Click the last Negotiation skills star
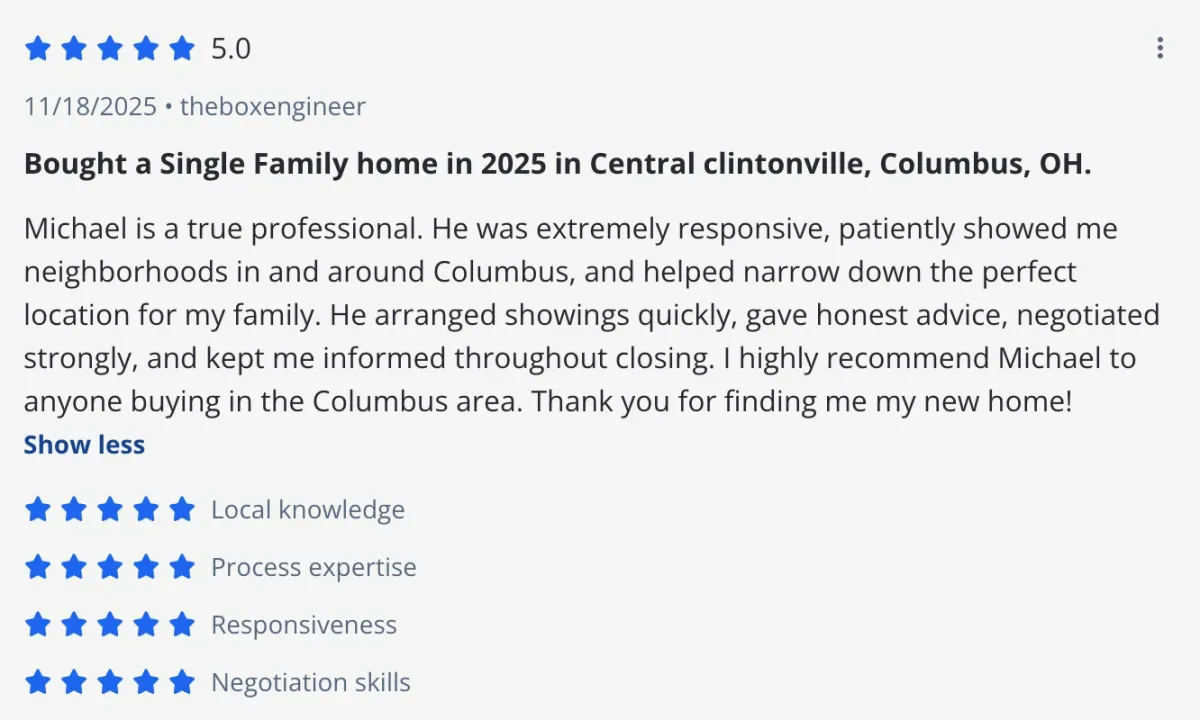 pos(182,683)
